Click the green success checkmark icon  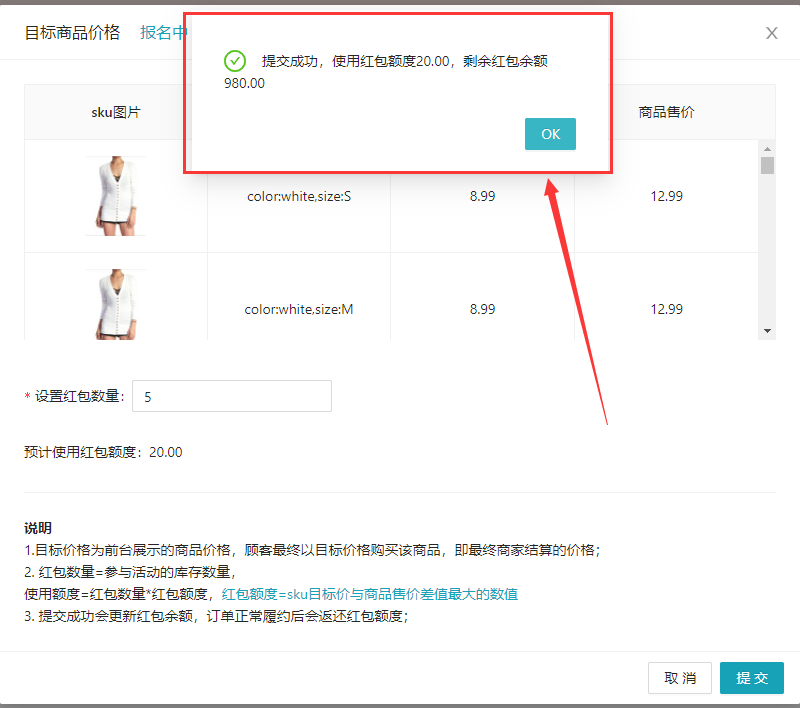coord(235,60)
